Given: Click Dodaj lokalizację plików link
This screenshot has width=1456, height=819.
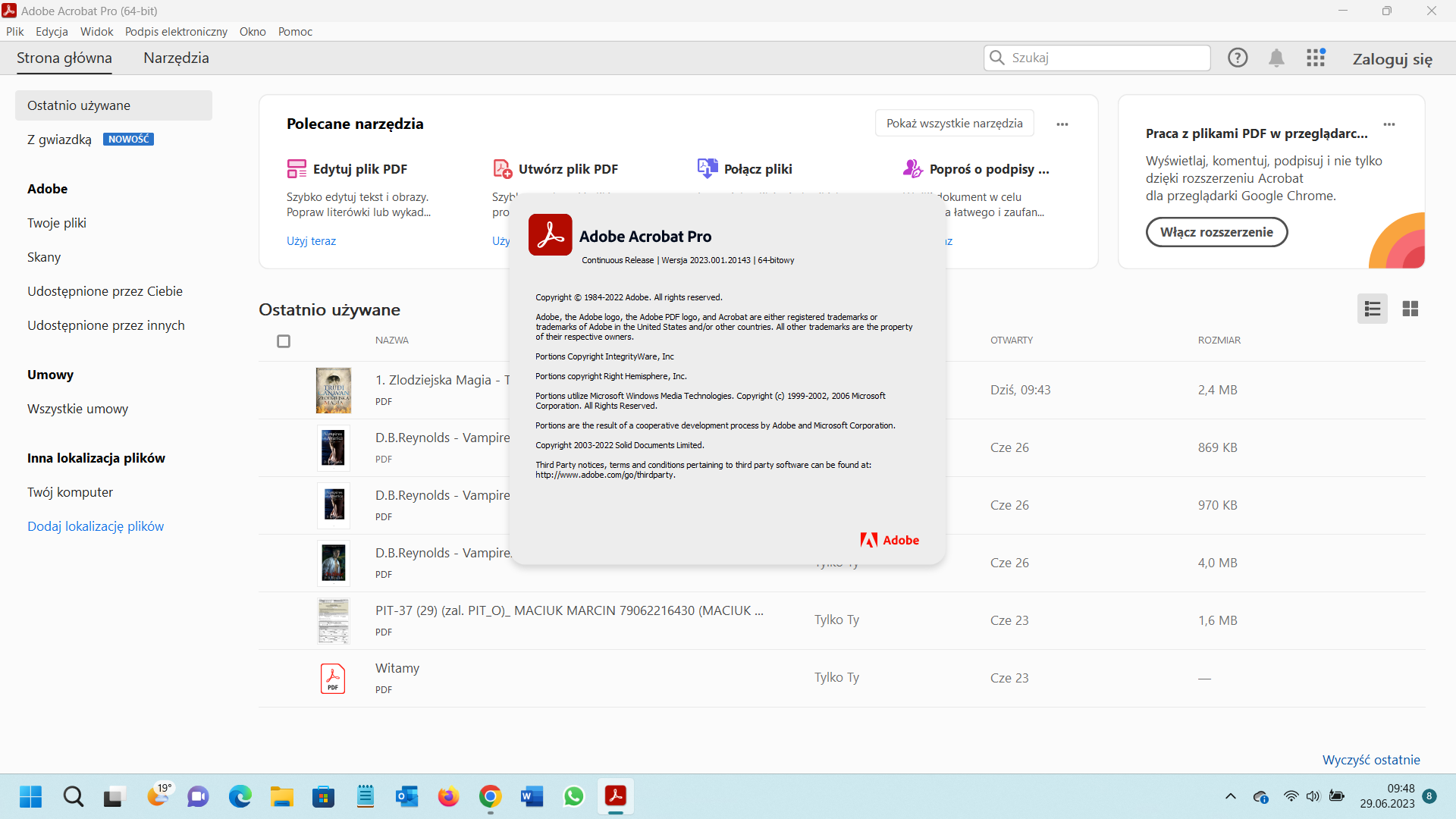Looking at the screenshot, I should click(96, 526).
